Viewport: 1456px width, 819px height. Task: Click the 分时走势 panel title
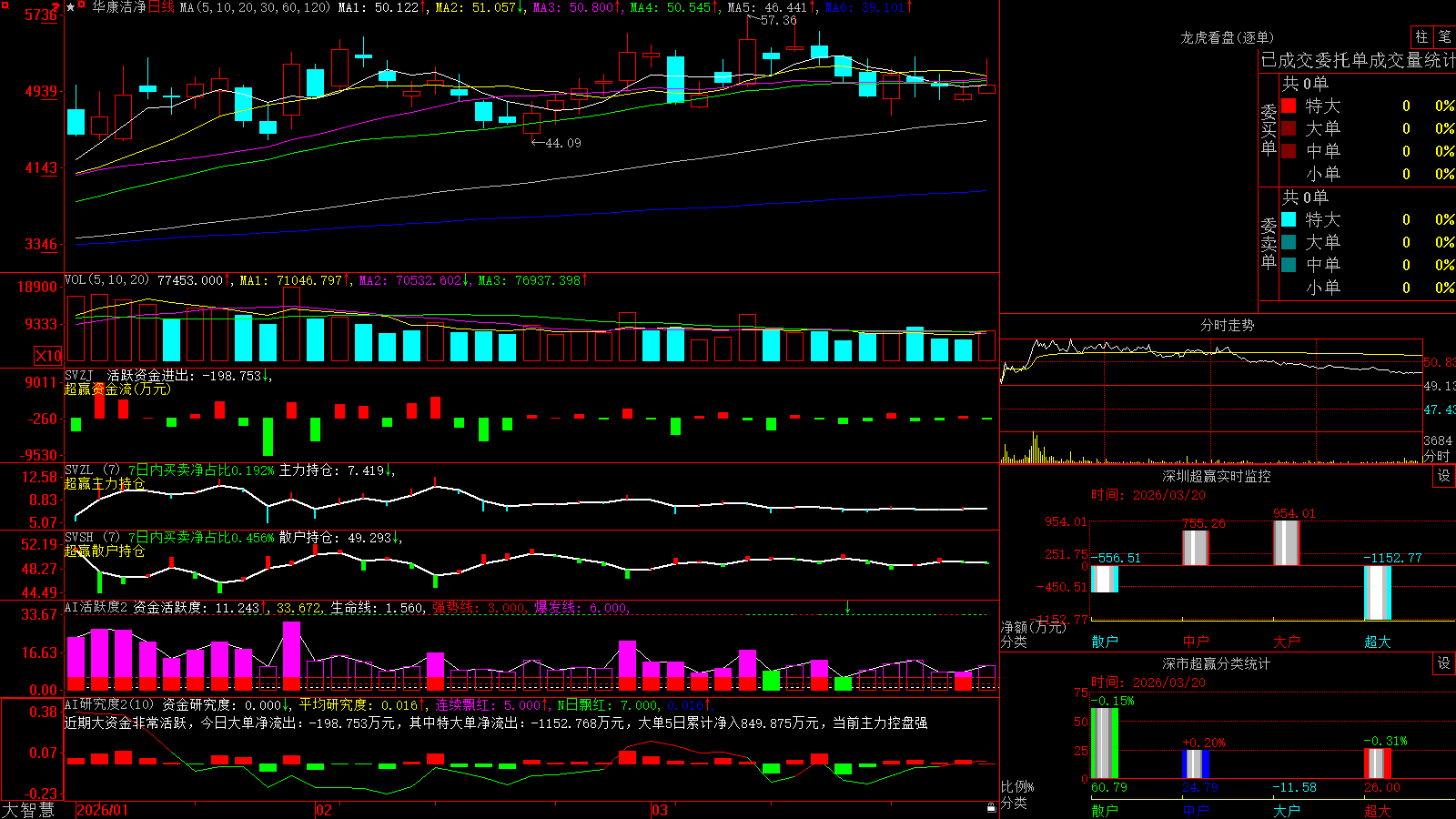tap(1227, 325)
